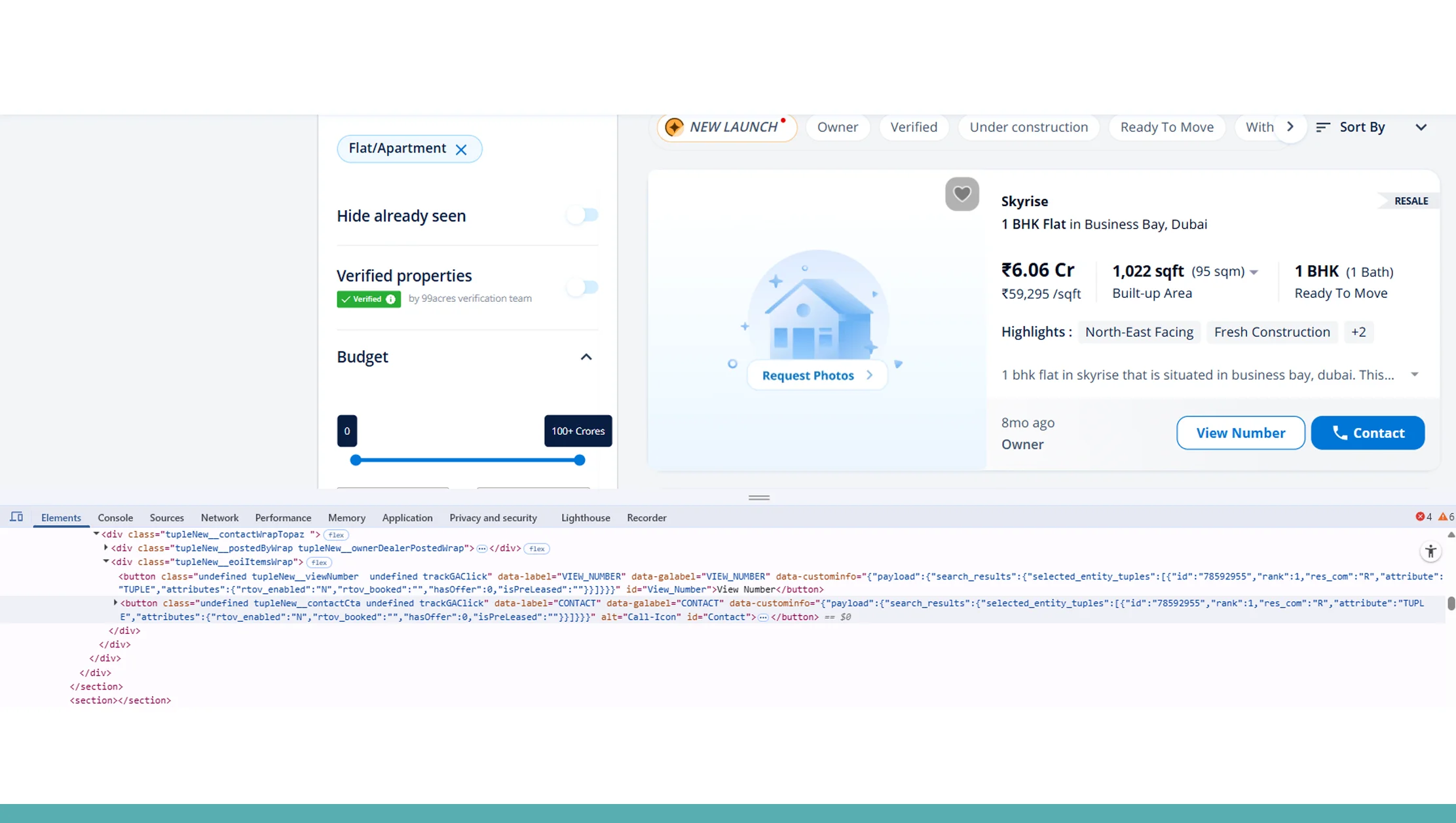Open the phone Contact button

(x=1368, y=433)
